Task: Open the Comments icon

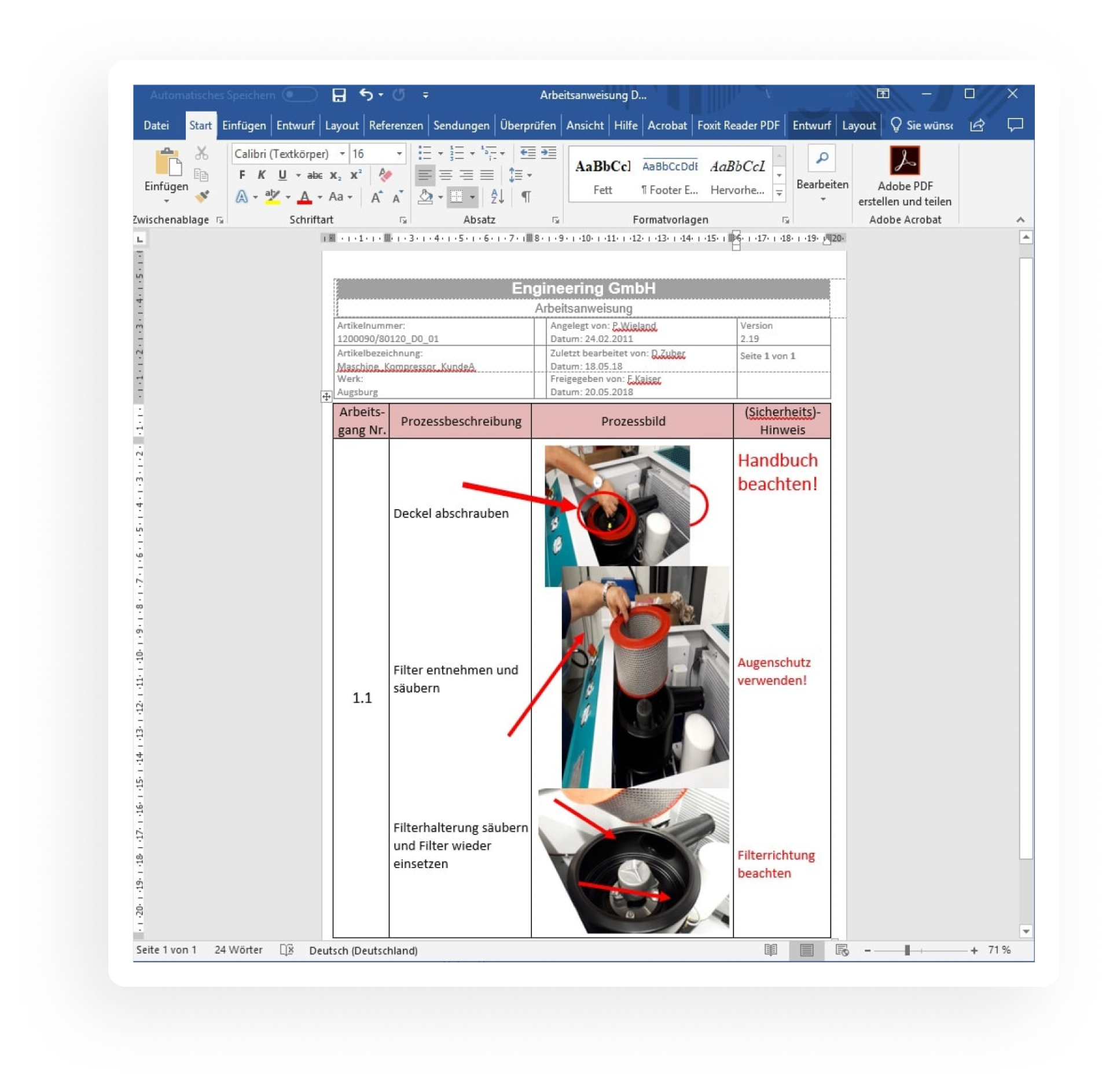Action: click(1015, 124)
